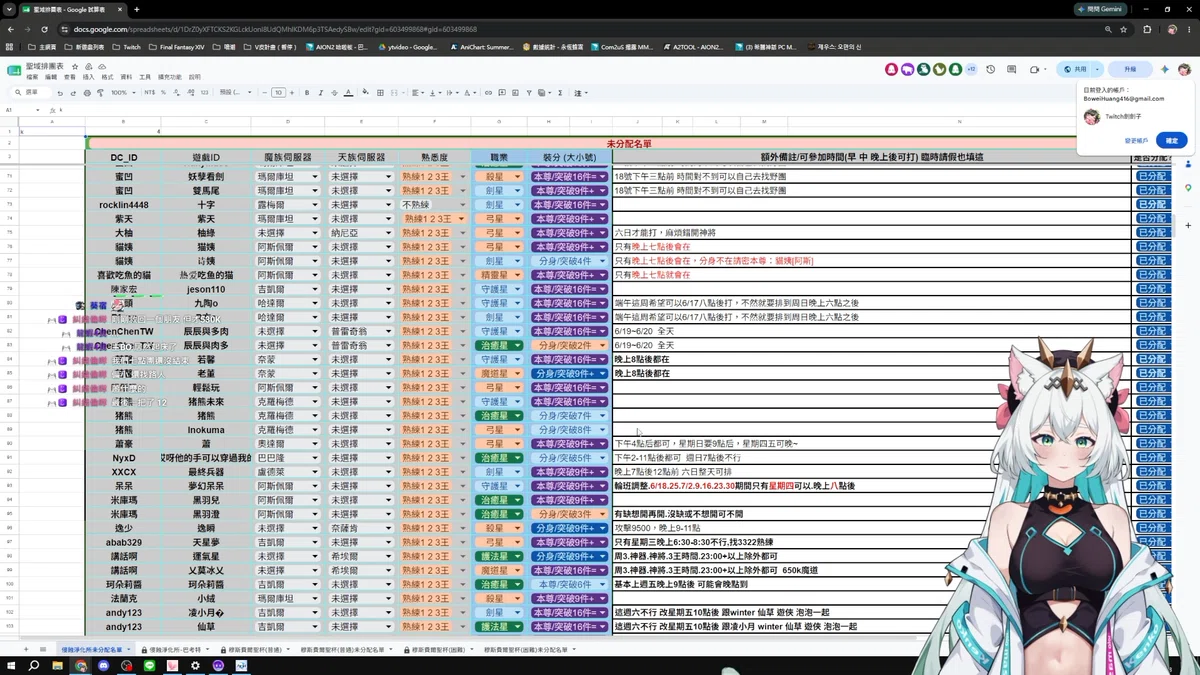Image resolution: width=1200 pixels, height=675 pixels.
Task: Format as percent button
Action: (164, 93)
